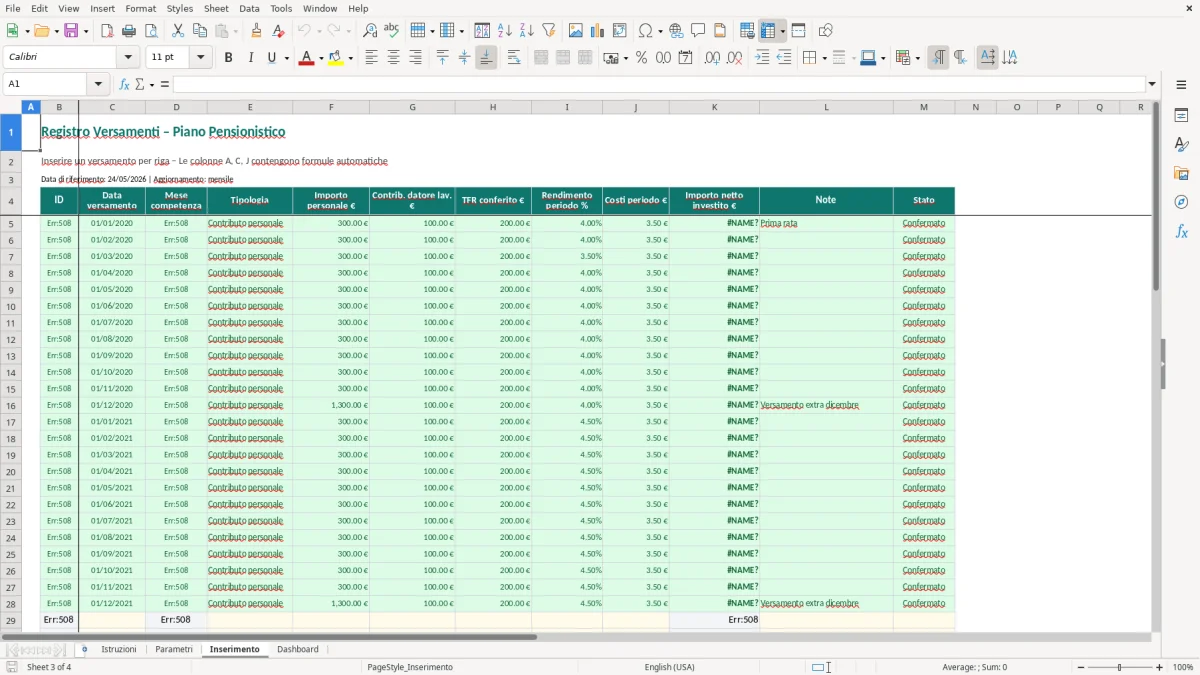Click Format as Percent icon
Screen dimensions: 1200x675
642,58
